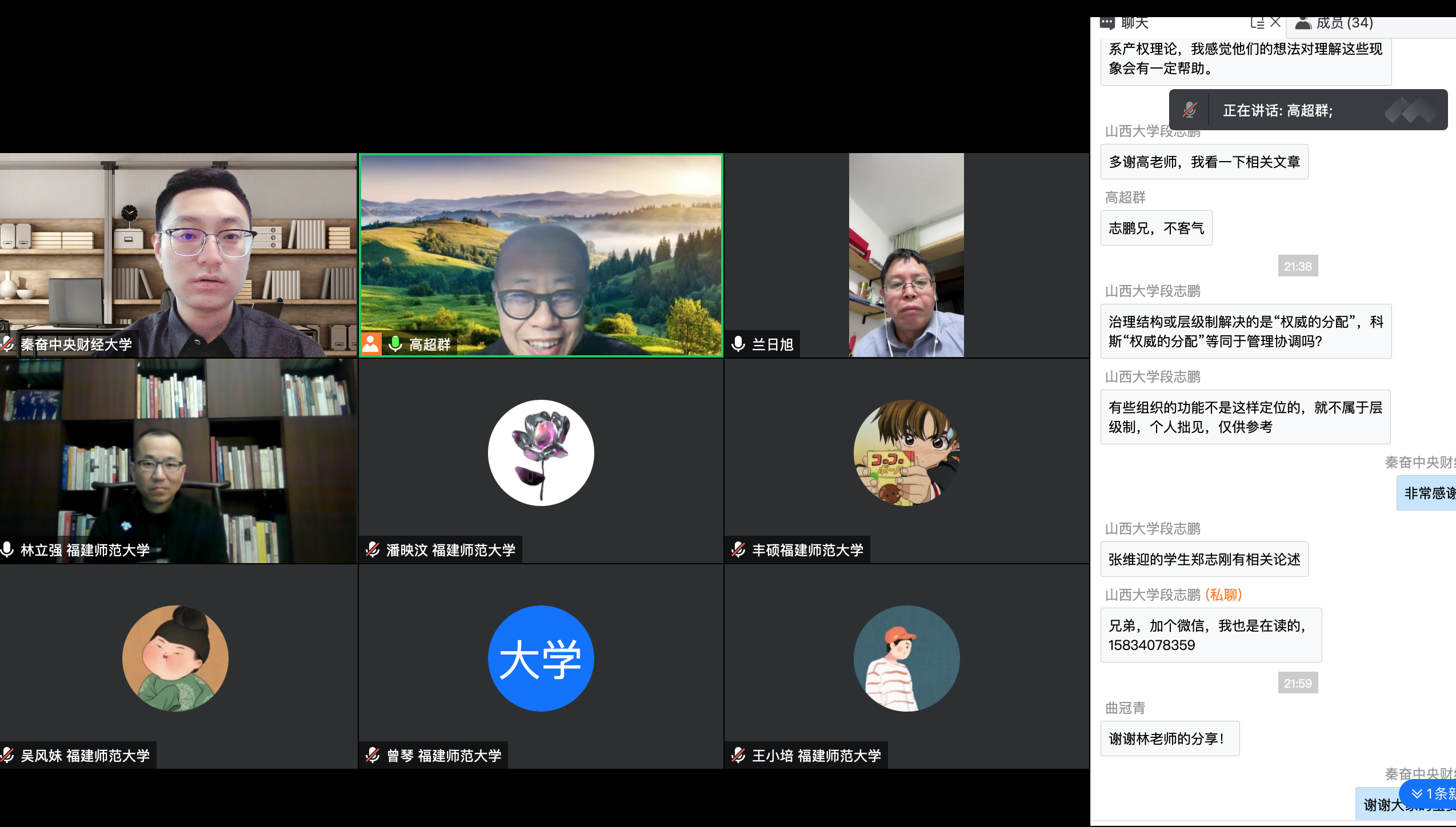1456x827 pixels.
Task: Open the 成员 (34) members tab
Action: click(1335, 23)
